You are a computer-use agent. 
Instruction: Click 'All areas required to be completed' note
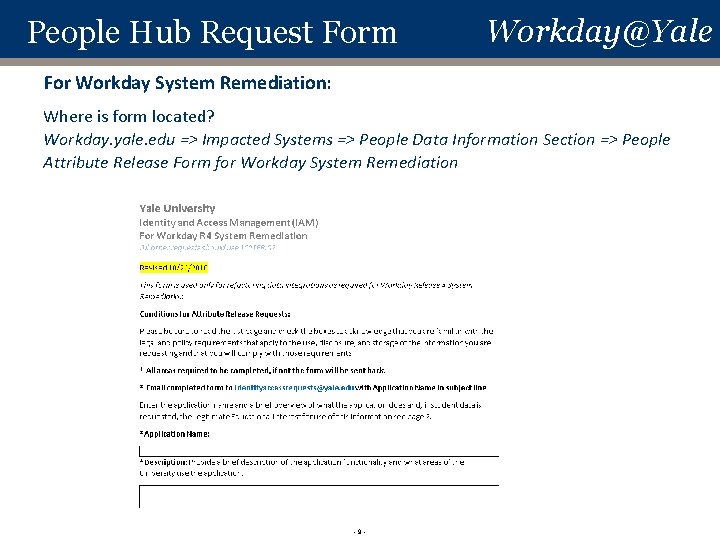[263, 370]
